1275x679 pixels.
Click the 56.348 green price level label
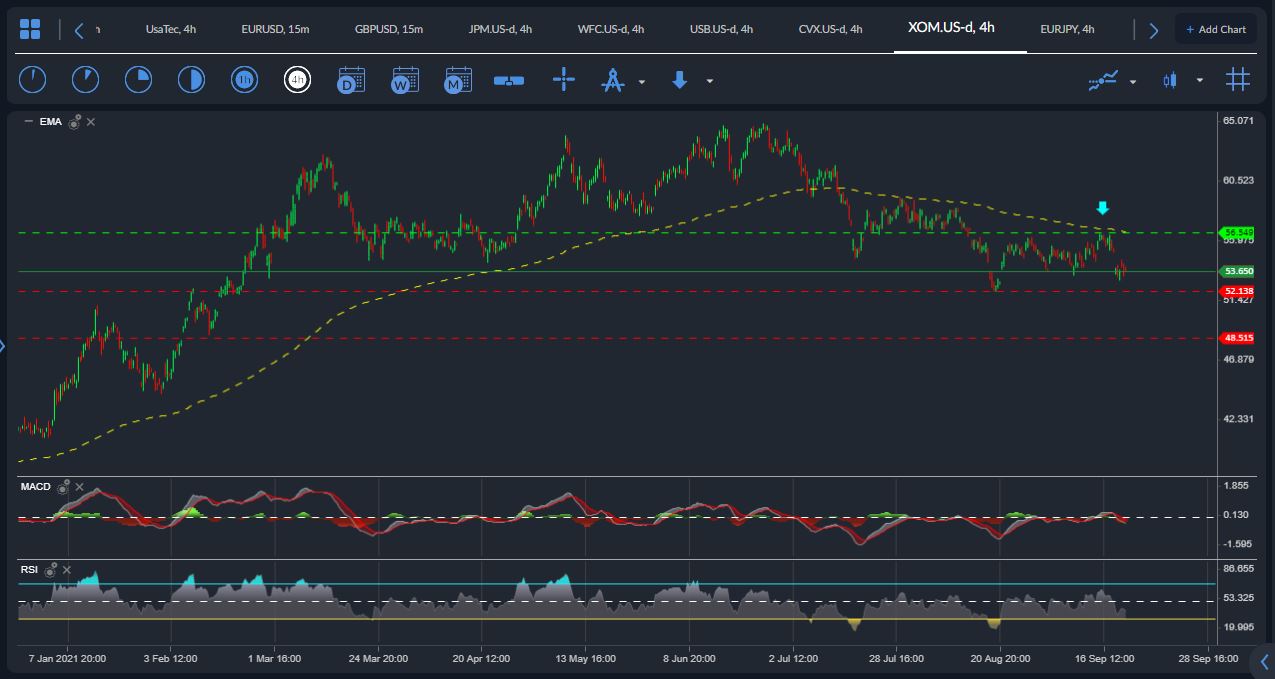(1237, 232)
